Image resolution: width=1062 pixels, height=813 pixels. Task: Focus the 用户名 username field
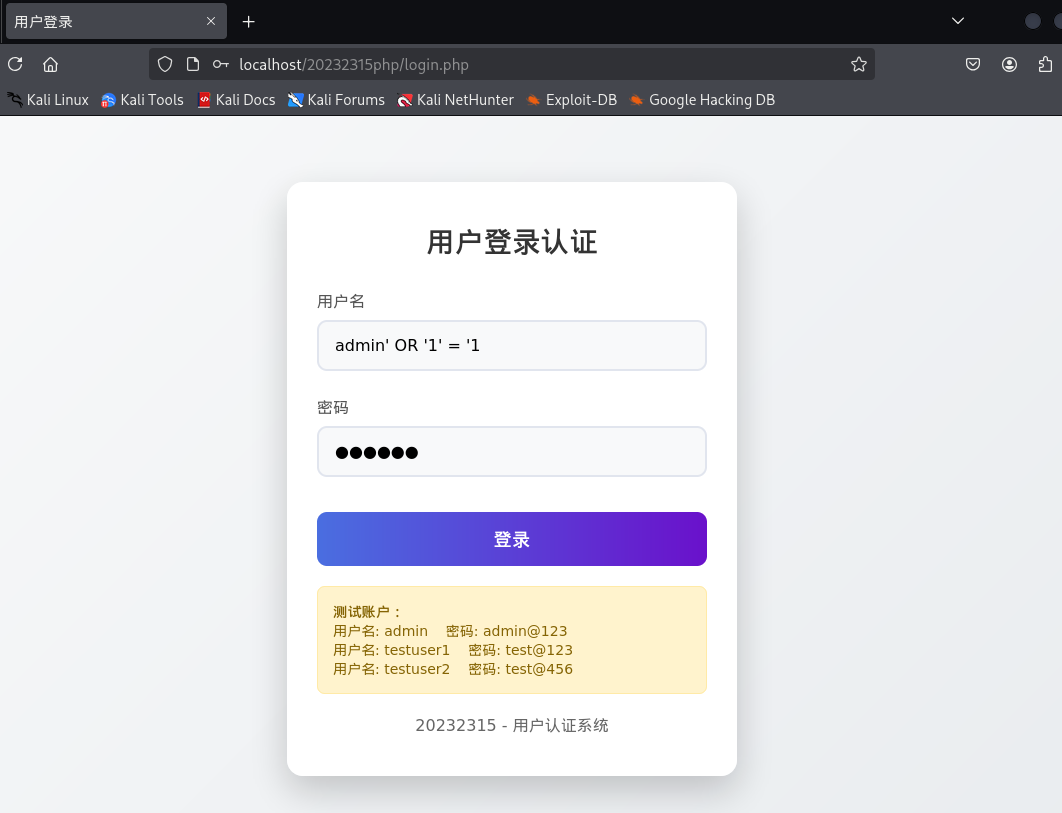click(x=512, y=346)
